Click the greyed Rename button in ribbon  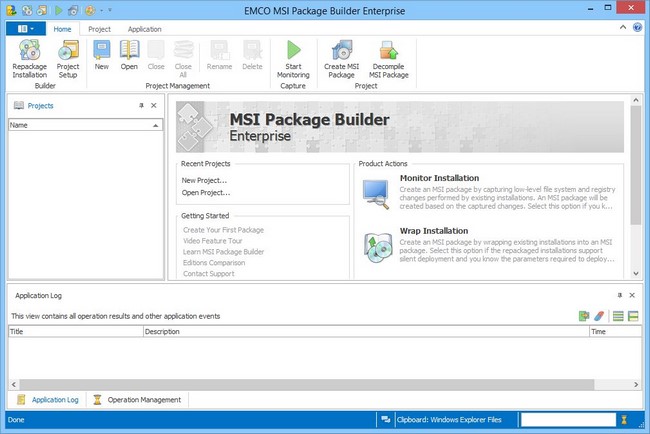tap(219, 55)
